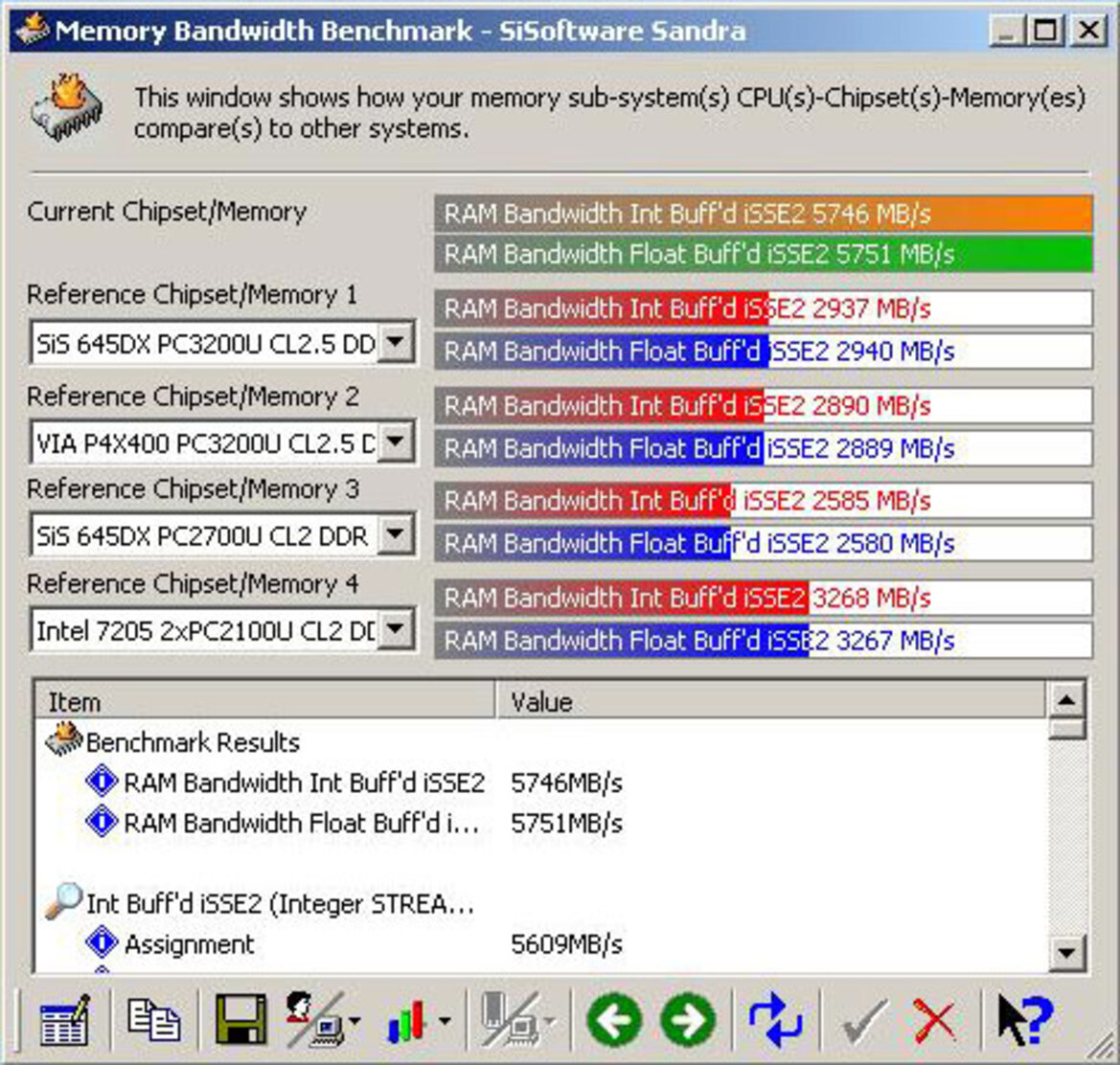Click the blue Float Buff'd 3267 MB/s bar
The width and height of the screenshot is (1120, 1065).
(764, 641)
